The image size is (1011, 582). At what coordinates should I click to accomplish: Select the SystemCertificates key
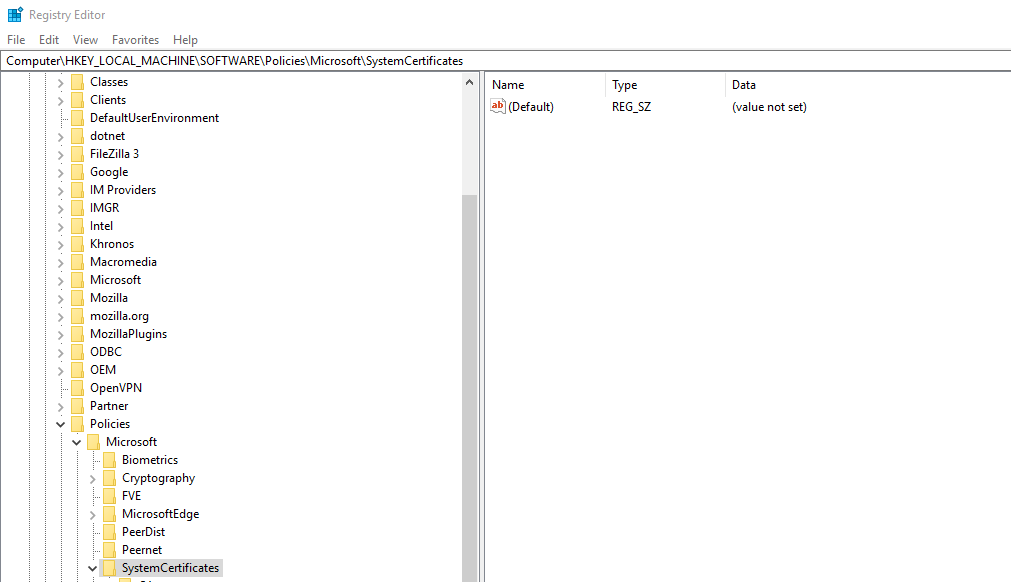pyautogui.click(x=170, y=568)
